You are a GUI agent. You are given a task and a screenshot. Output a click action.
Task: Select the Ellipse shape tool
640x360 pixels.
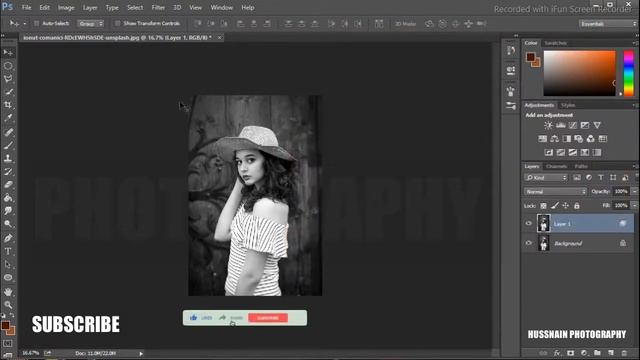coord(8,278)
